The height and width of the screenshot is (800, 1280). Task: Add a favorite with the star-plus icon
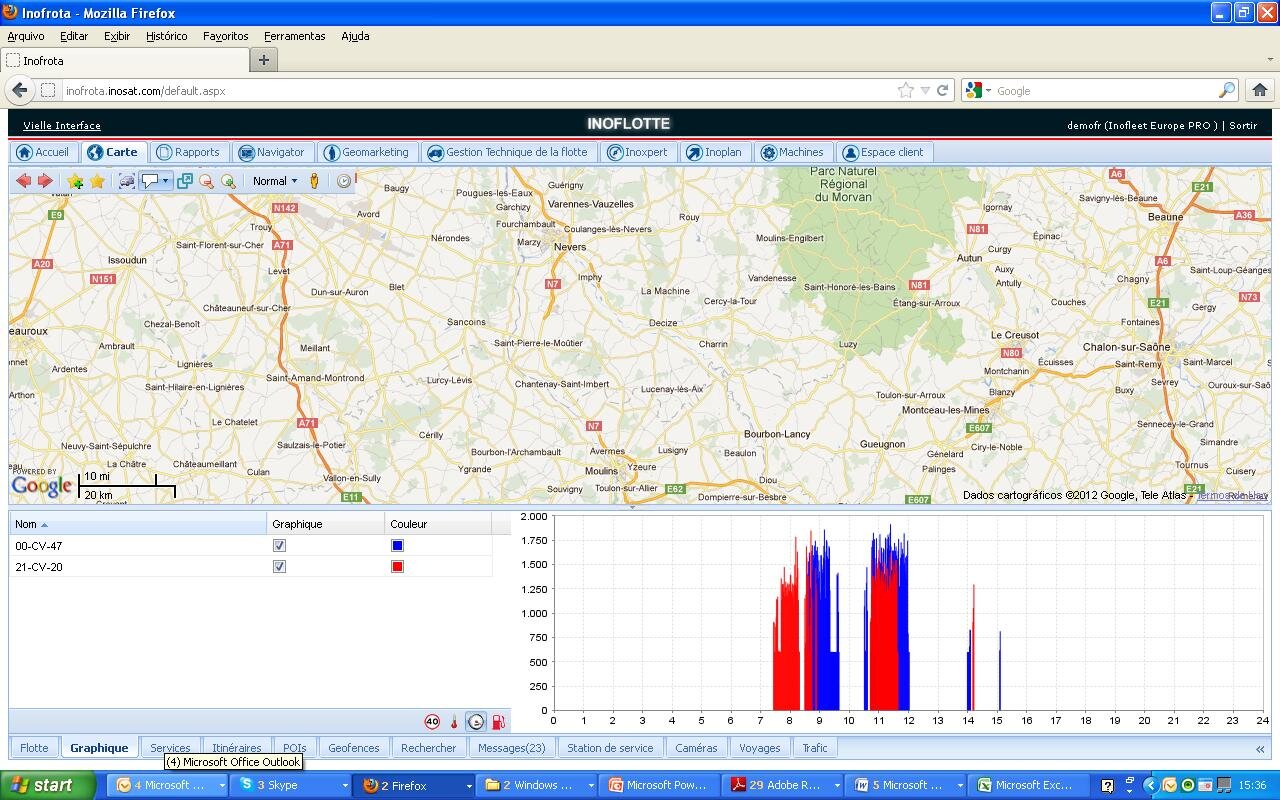75,181
